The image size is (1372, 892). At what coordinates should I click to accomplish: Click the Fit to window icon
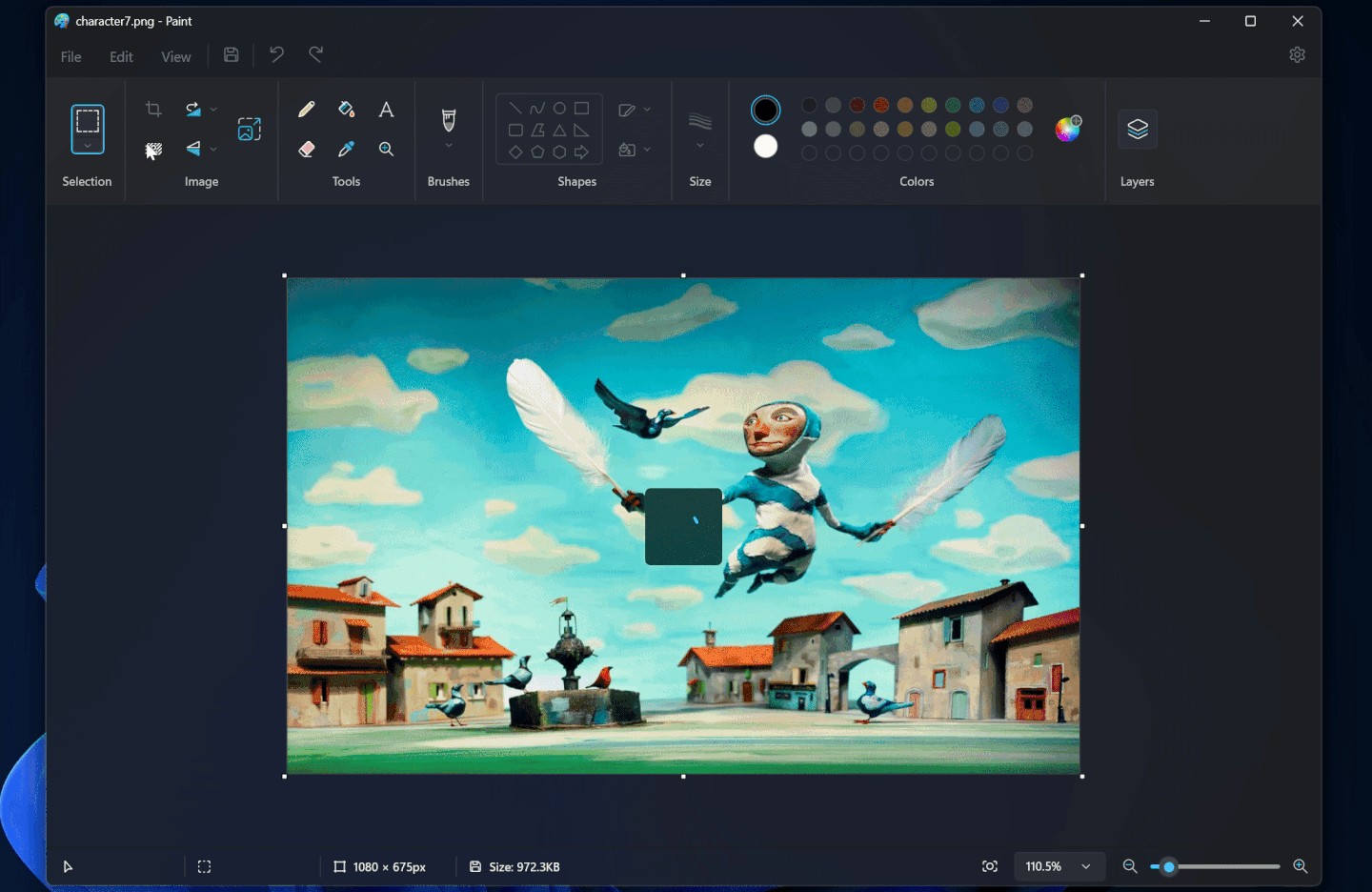pyautogui.click(x=990, y=866)
